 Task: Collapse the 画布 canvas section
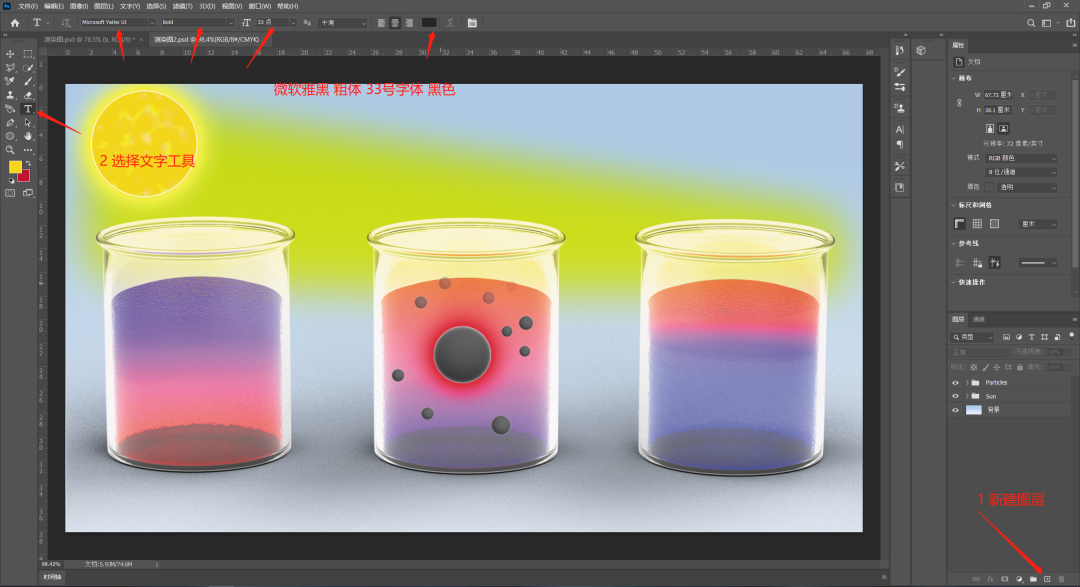coord(954,78)
